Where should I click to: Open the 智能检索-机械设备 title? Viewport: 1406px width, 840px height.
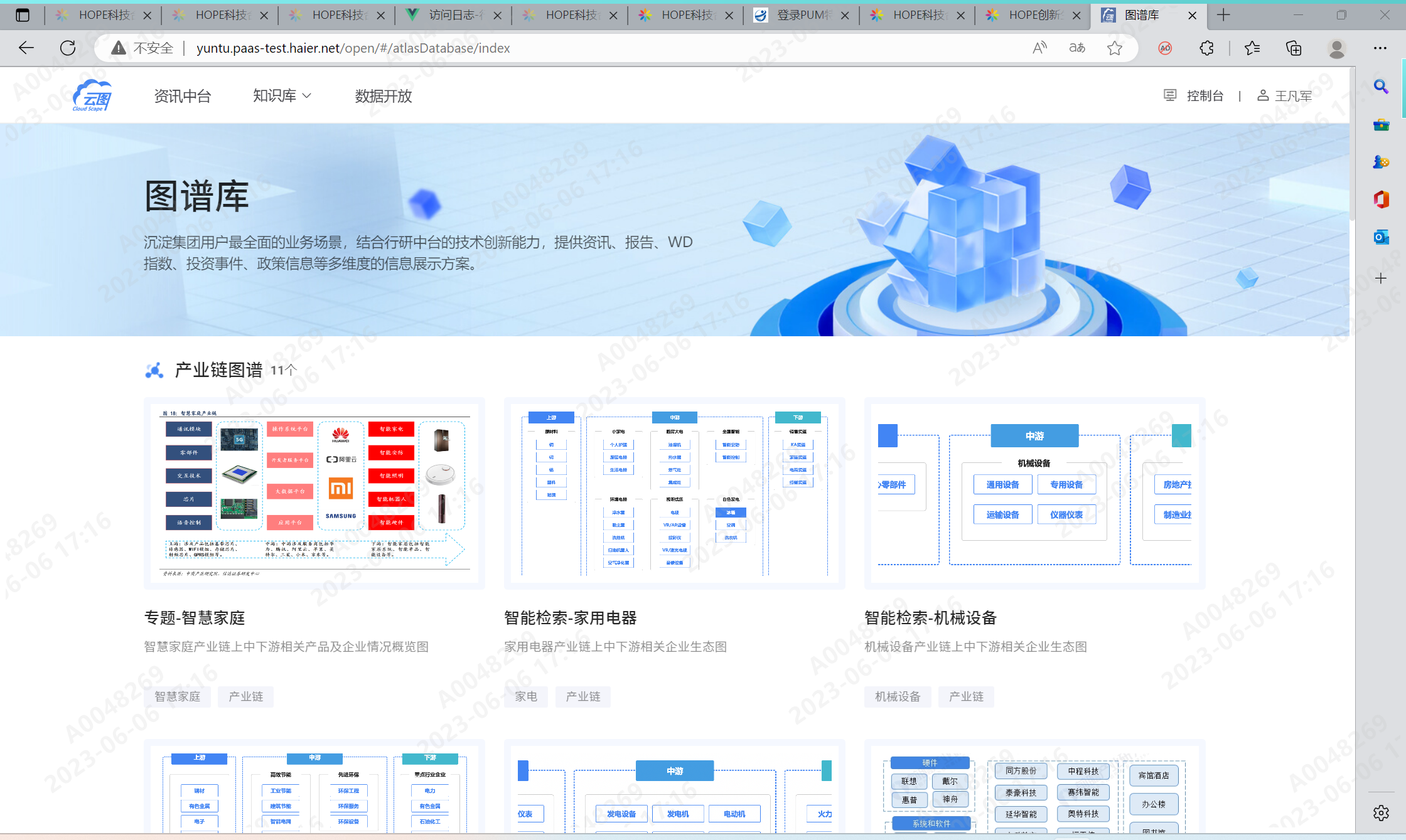click(x=930, y=618)
